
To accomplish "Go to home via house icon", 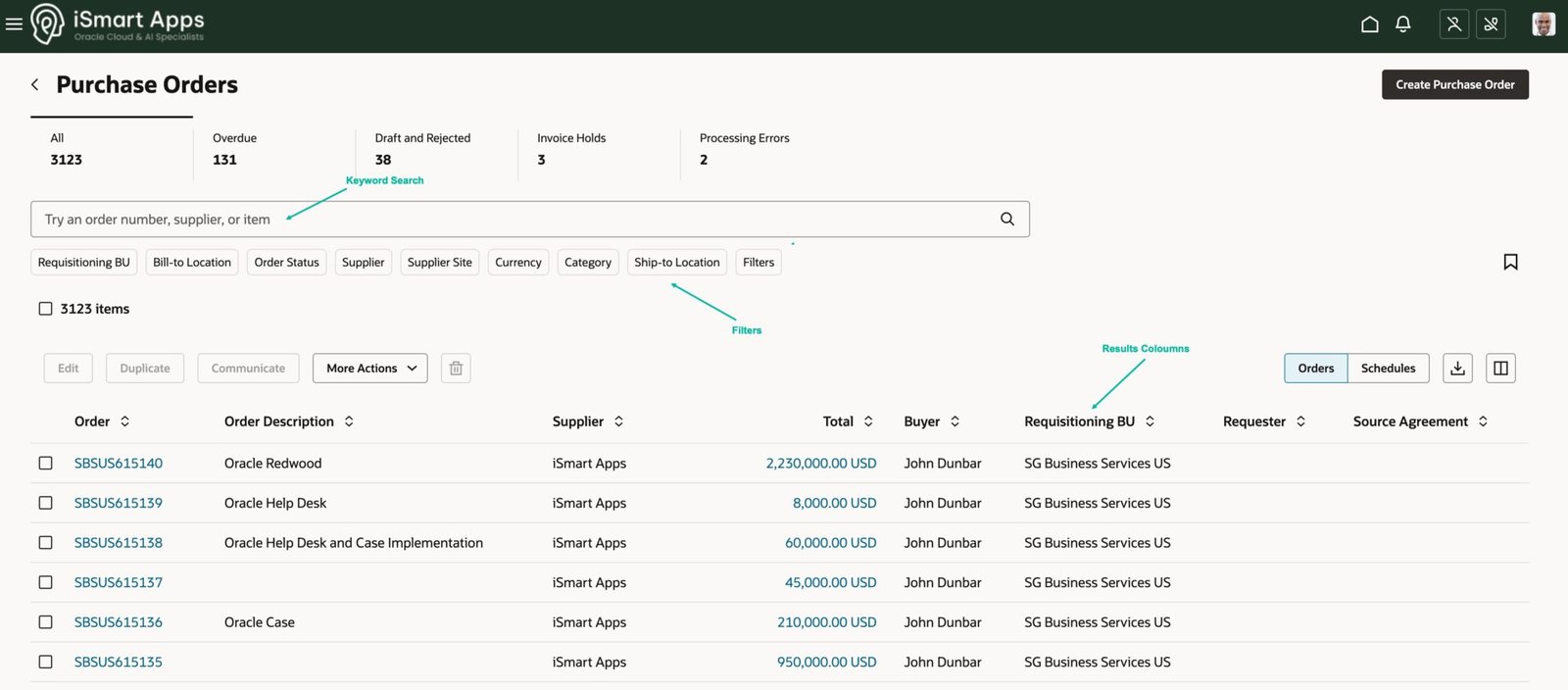I will (x=1370, y=25).
